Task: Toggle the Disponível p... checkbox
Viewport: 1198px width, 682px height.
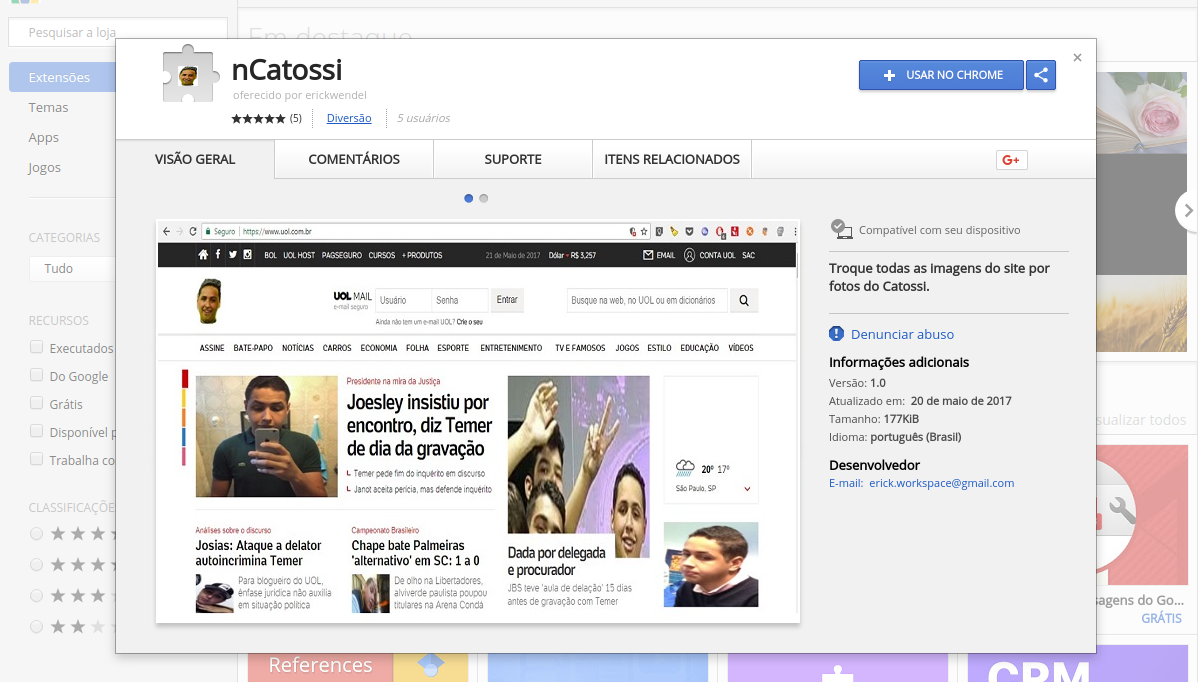Action: 36,432
